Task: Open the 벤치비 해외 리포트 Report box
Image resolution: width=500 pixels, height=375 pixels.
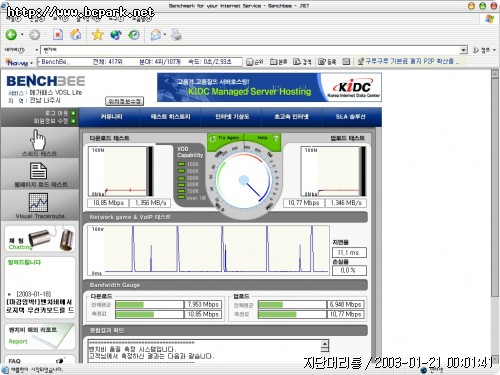Action: [40, 336]
